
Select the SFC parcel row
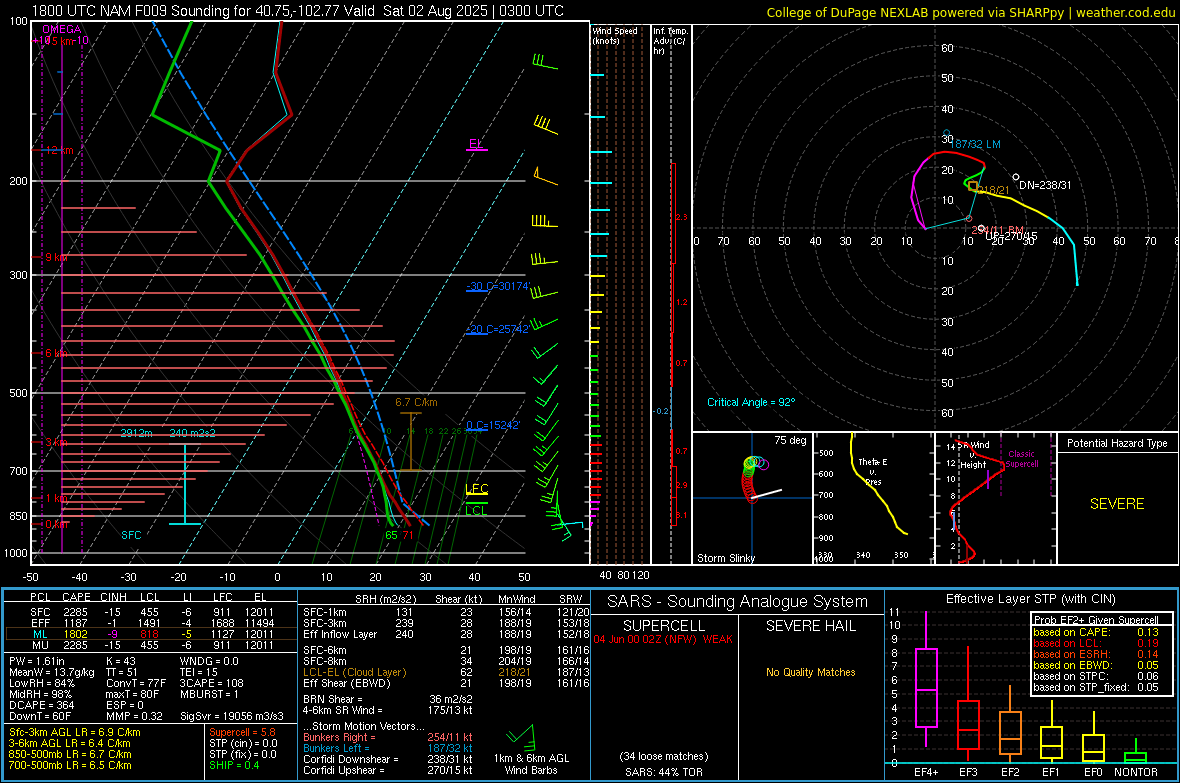[151, 612]
